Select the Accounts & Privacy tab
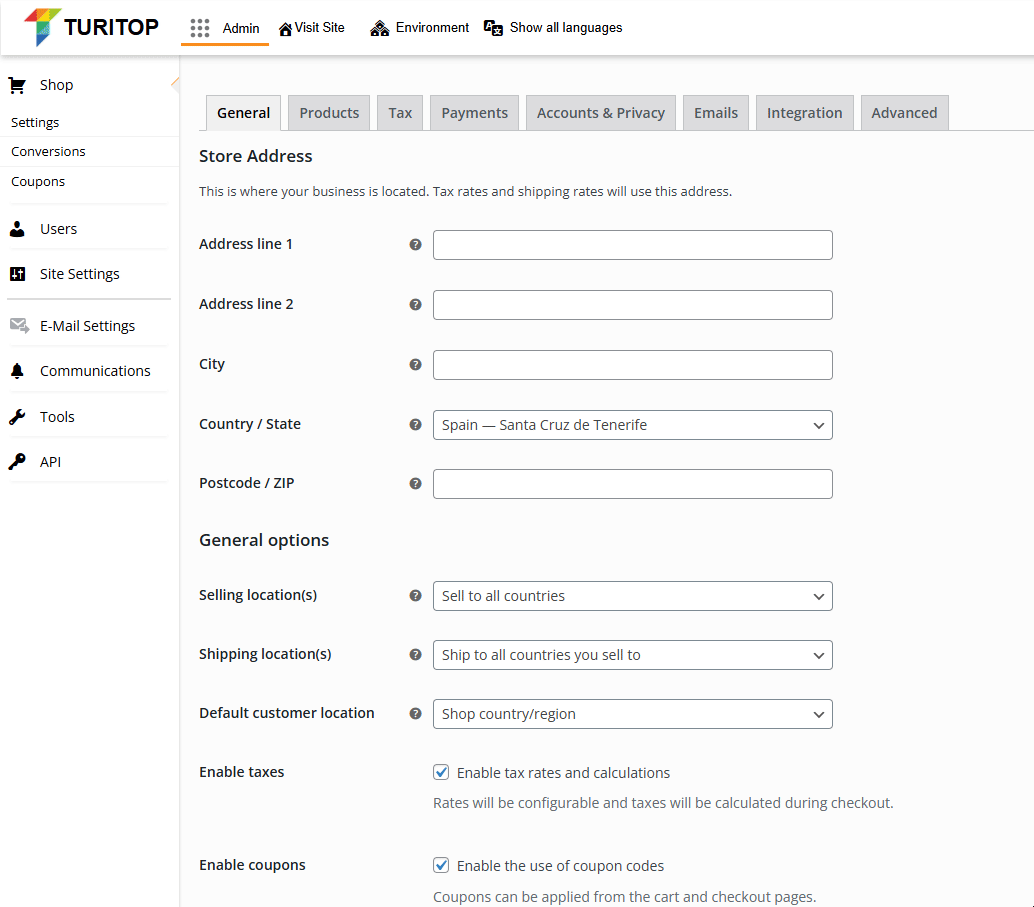 click(600, 113)
